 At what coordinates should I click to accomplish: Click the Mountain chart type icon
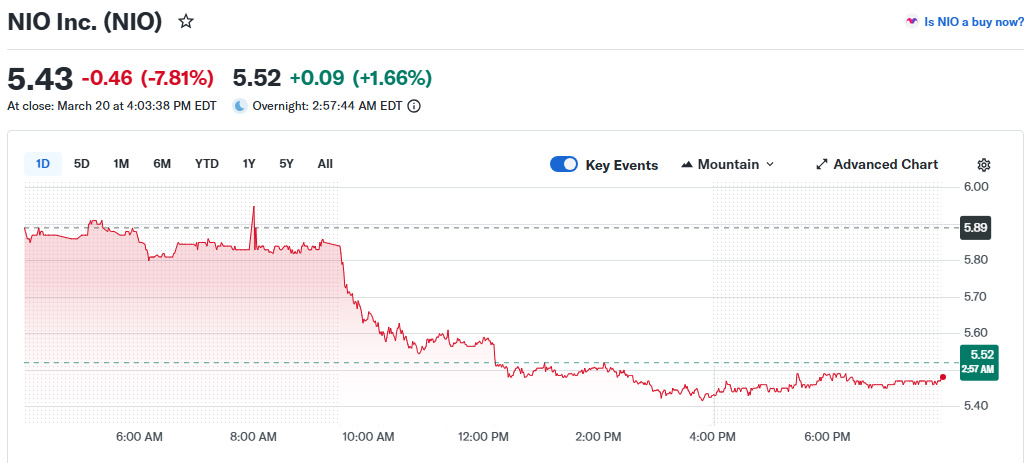687,164
